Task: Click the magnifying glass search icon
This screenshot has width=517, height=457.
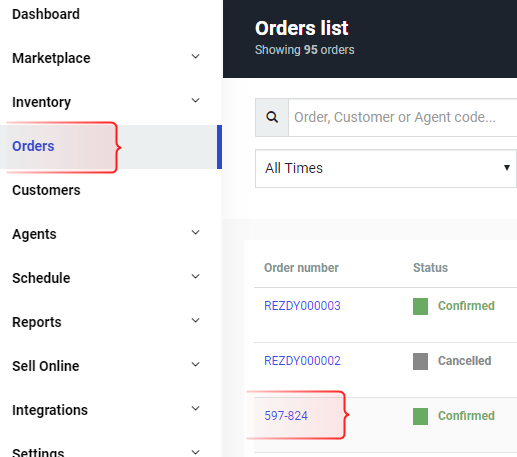Action: pyautogui.click(x=272, y=117)
